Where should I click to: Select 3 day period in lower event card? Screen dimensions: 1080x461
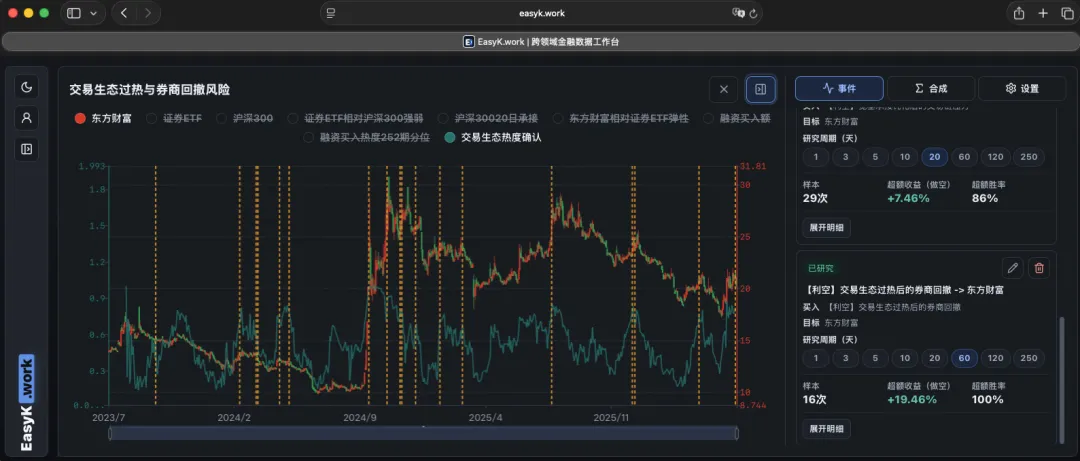pyautogui.click(x=846, y=358)
